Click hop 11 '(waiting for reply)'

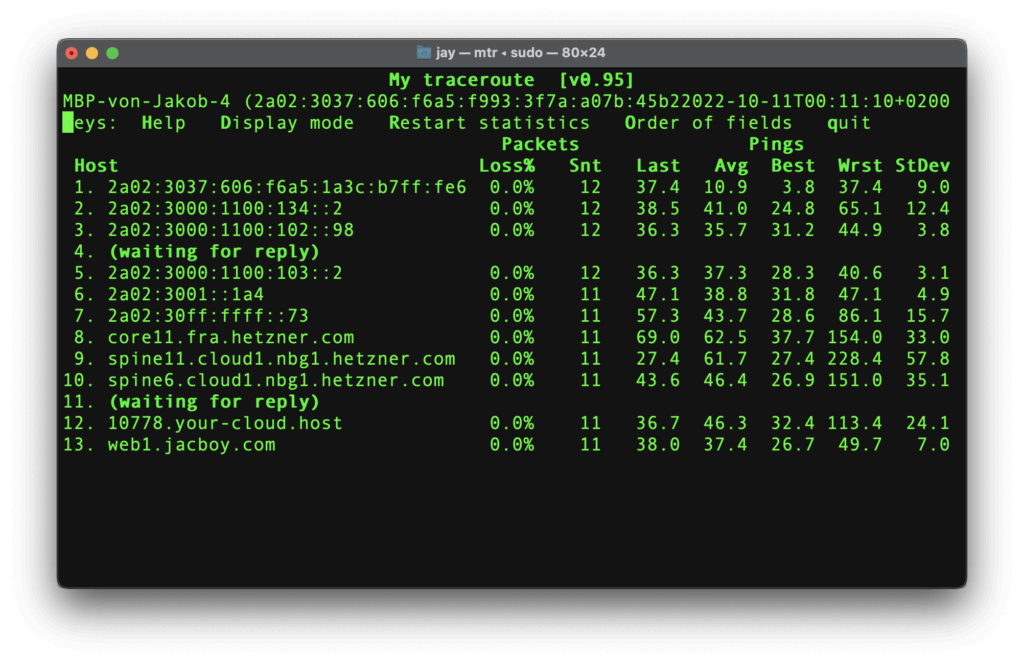pos(214,402)
